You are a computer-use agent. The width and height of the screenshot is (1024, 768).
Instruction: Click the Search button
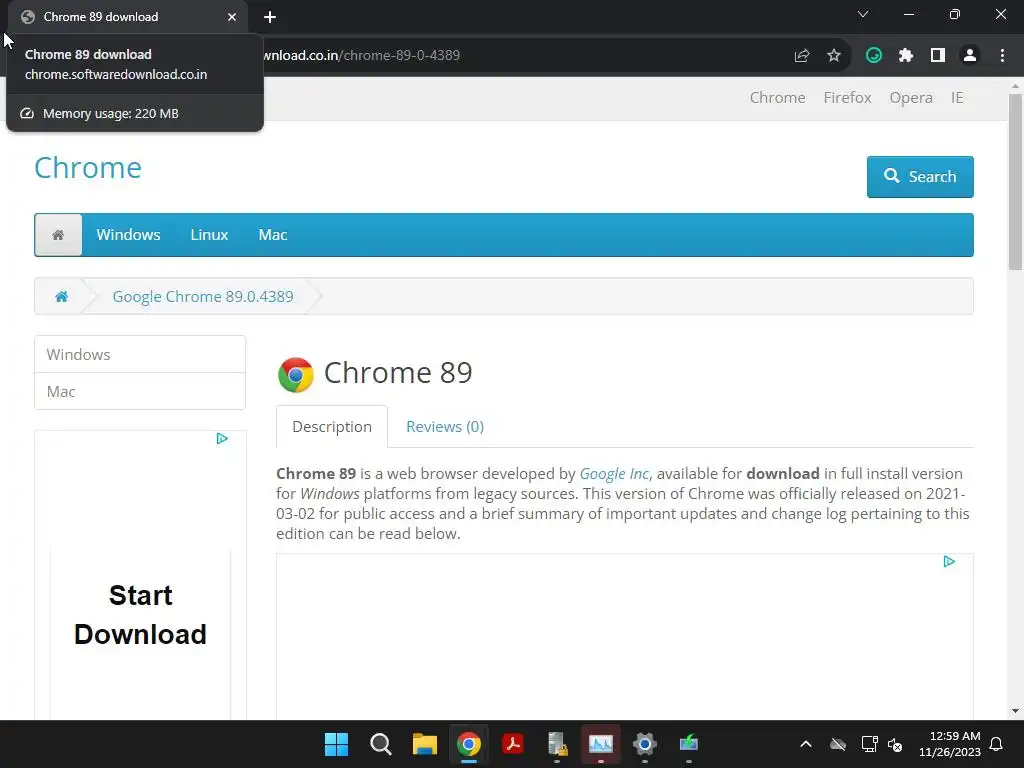920,176
